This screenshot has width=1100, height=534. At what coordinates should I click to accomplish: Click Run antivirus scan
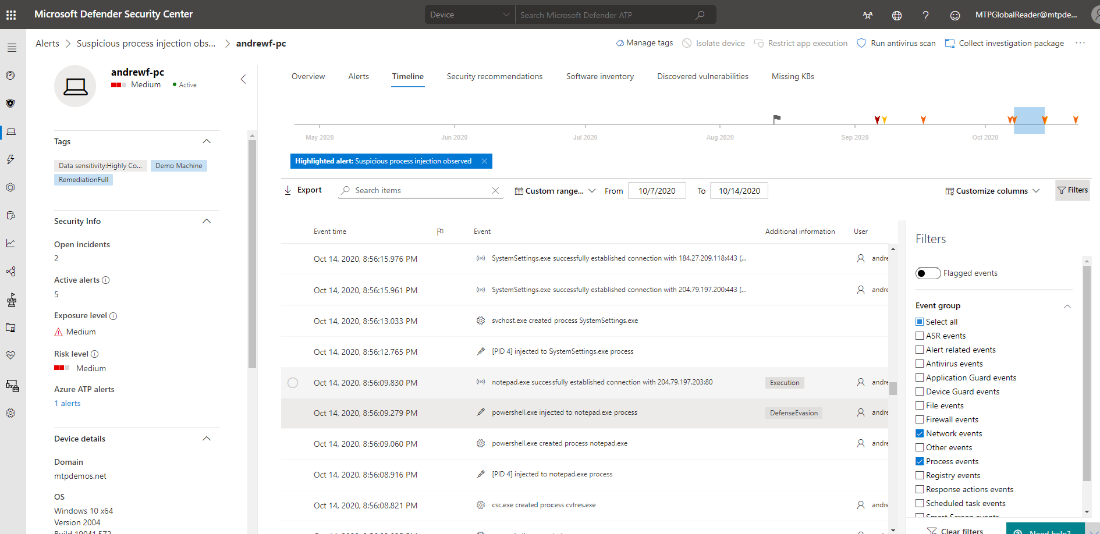896,43
